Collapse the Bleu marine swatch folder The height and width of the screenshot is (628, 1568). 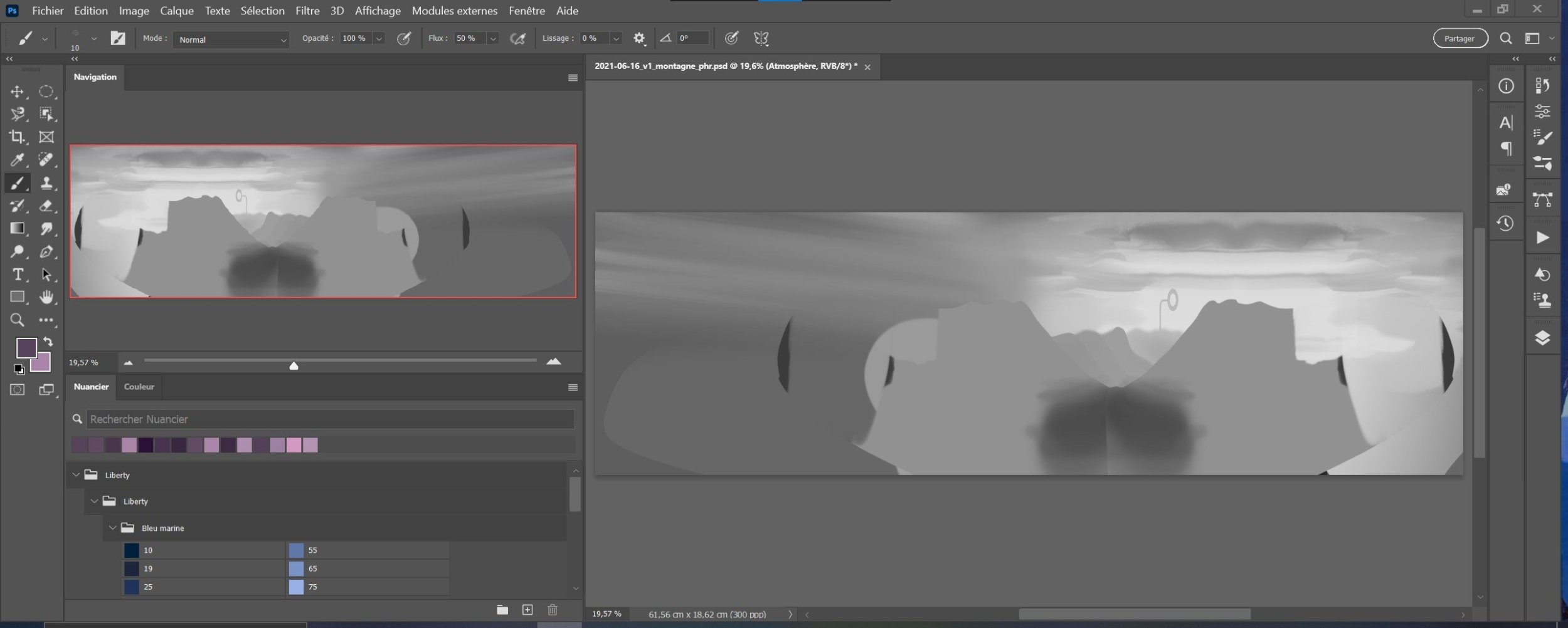(x=113, y=528)
